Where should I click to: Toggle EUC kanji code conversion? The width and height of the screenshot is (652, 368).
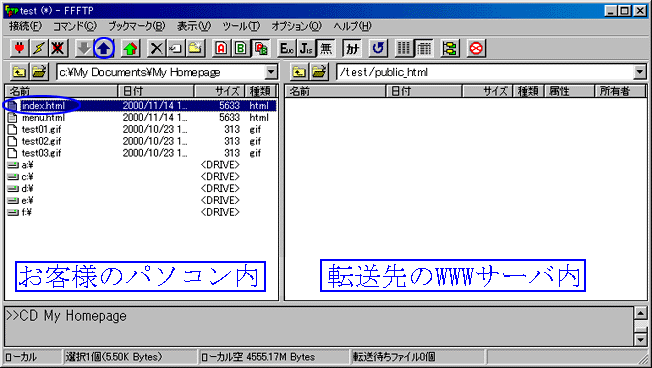286,49
